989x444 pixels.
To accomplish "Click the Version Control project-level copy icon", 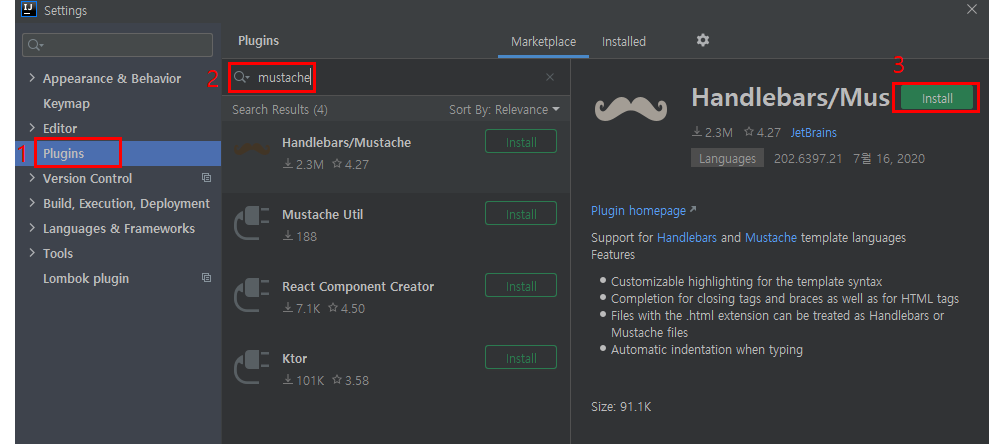I will tap(206, 178).
